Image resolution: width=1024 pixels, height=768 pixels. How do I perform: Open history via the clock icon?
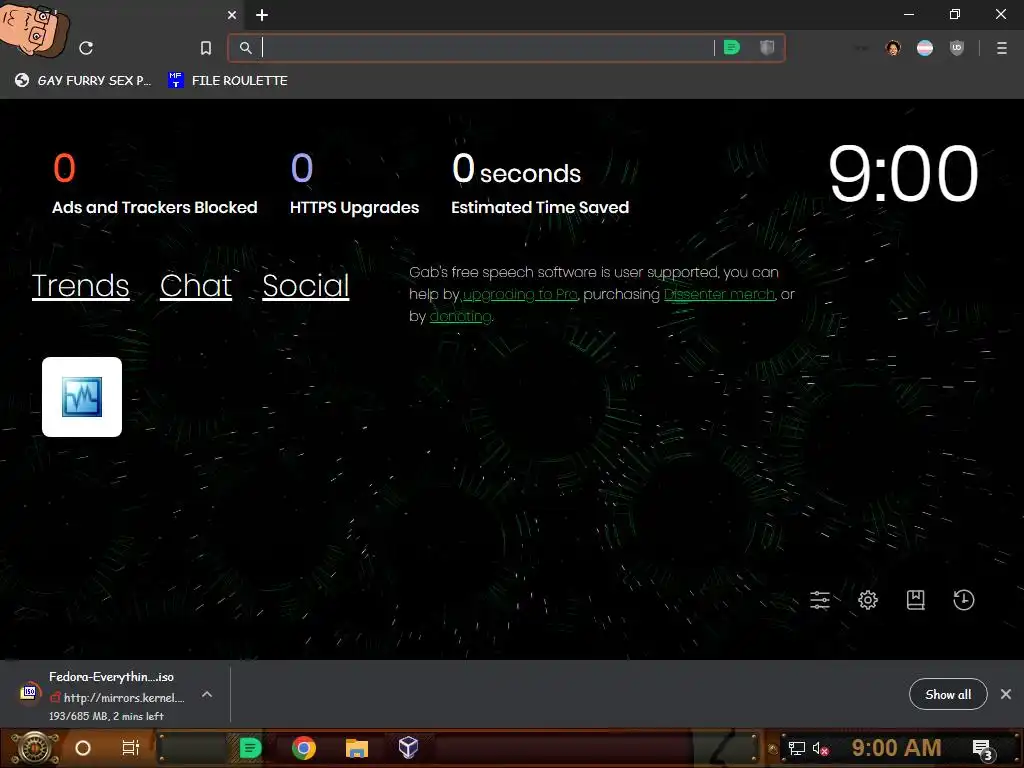(964, 600)
